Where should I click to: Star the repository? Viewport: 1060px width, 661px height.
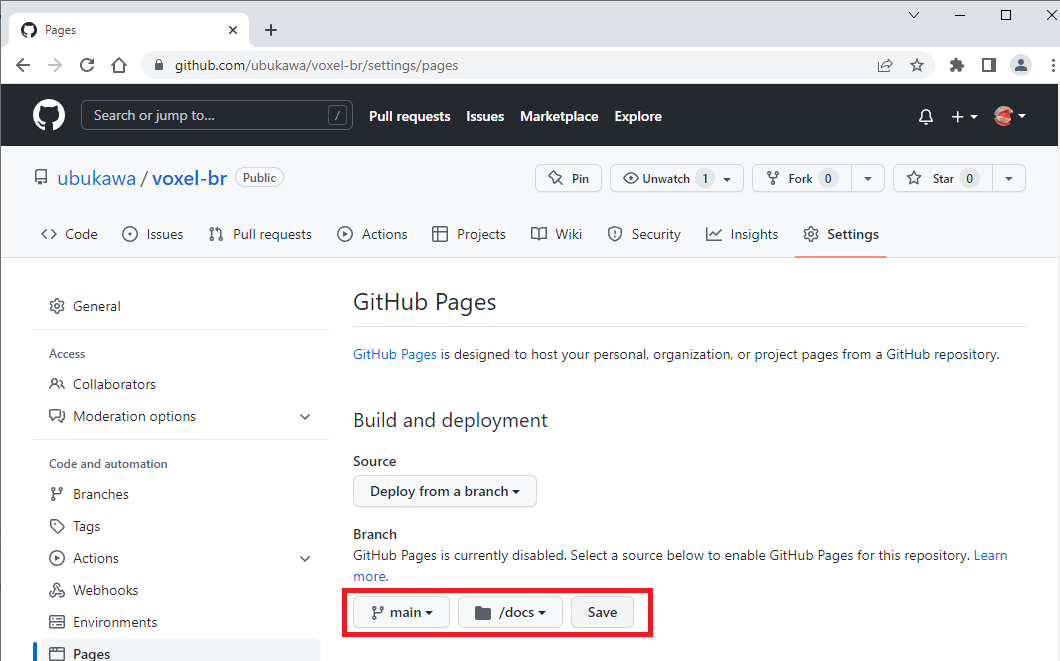point(942,178)
